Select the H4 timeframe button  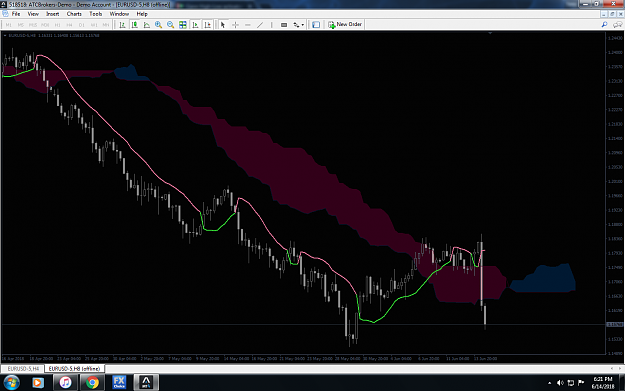[x=69, y=25]
